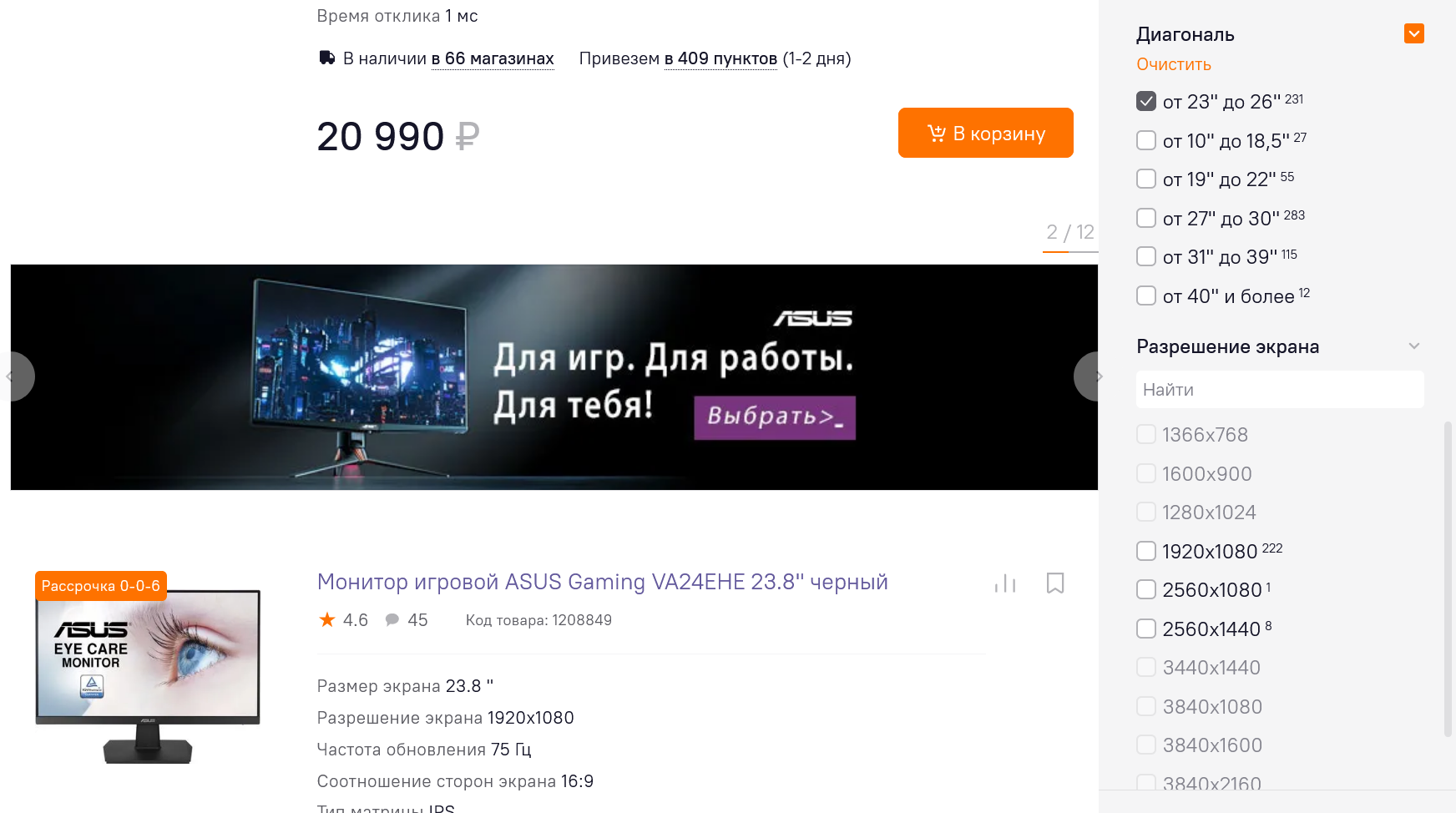Add the monitor with В корзину button
The height and width of the screenshot is (813, 1456).
tap(985, 133)
